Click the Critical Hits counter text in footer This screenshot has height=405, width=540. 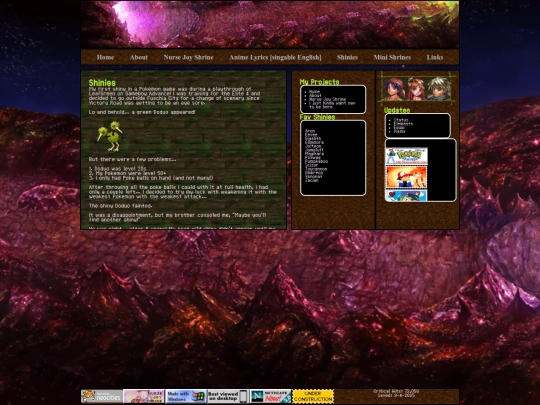click(396, 392)
